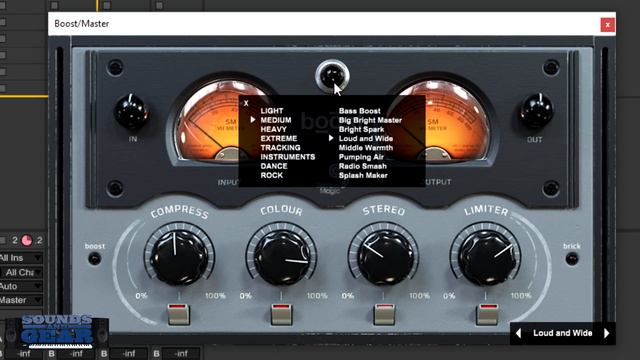This screenshot has width=640, height=360.
Task: Turn the COMPRESS knob
Action: point(179,258)
